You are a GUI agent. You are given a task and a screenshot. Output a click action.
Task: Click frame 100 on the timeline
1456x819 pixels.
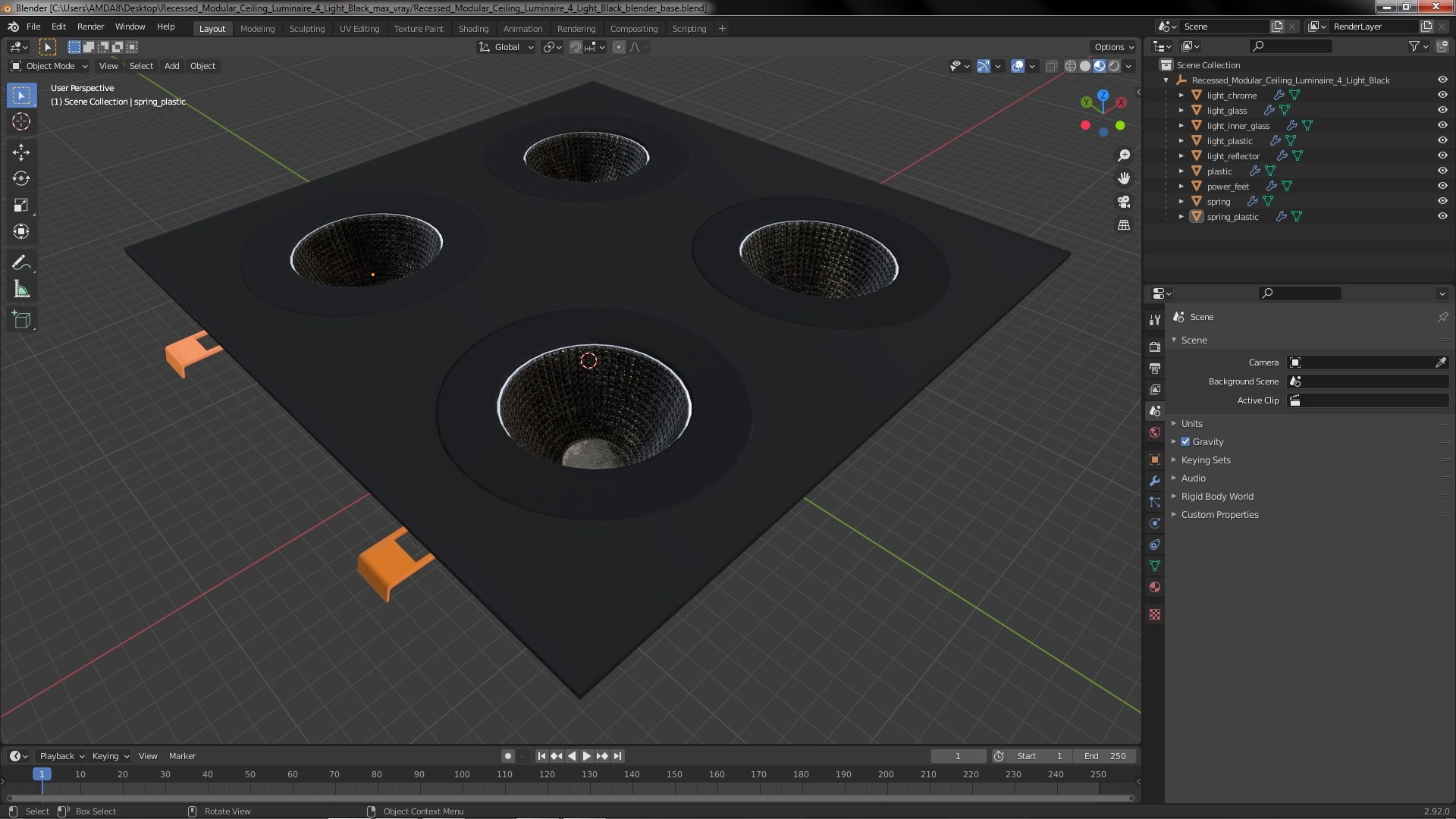tap(462, 775)
